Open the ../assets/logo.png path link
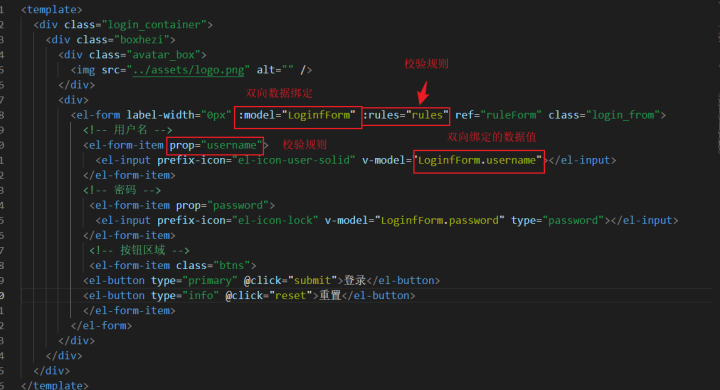Viewport: 720px width, 390px height. tap(188, 70)
